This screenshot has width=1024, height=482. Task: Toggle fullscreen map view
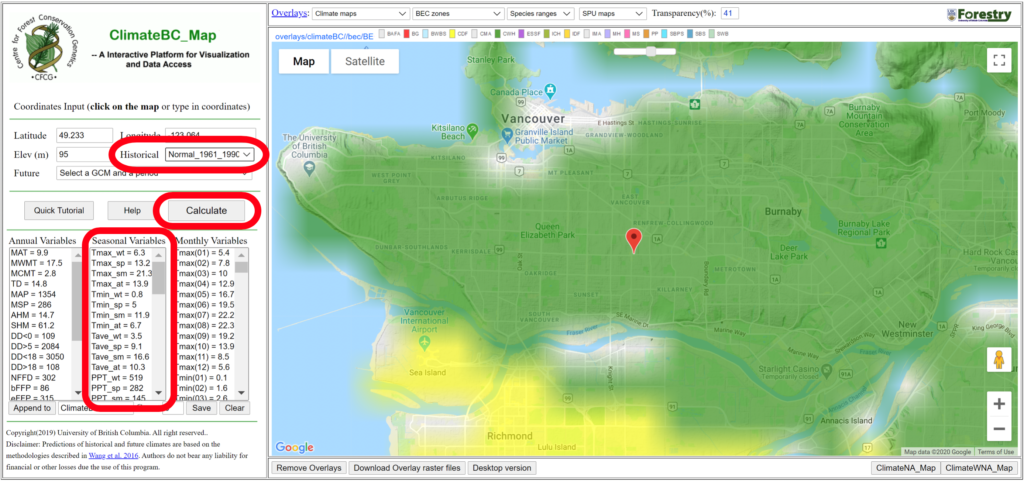pyautogui.click(x=997, y=60)
